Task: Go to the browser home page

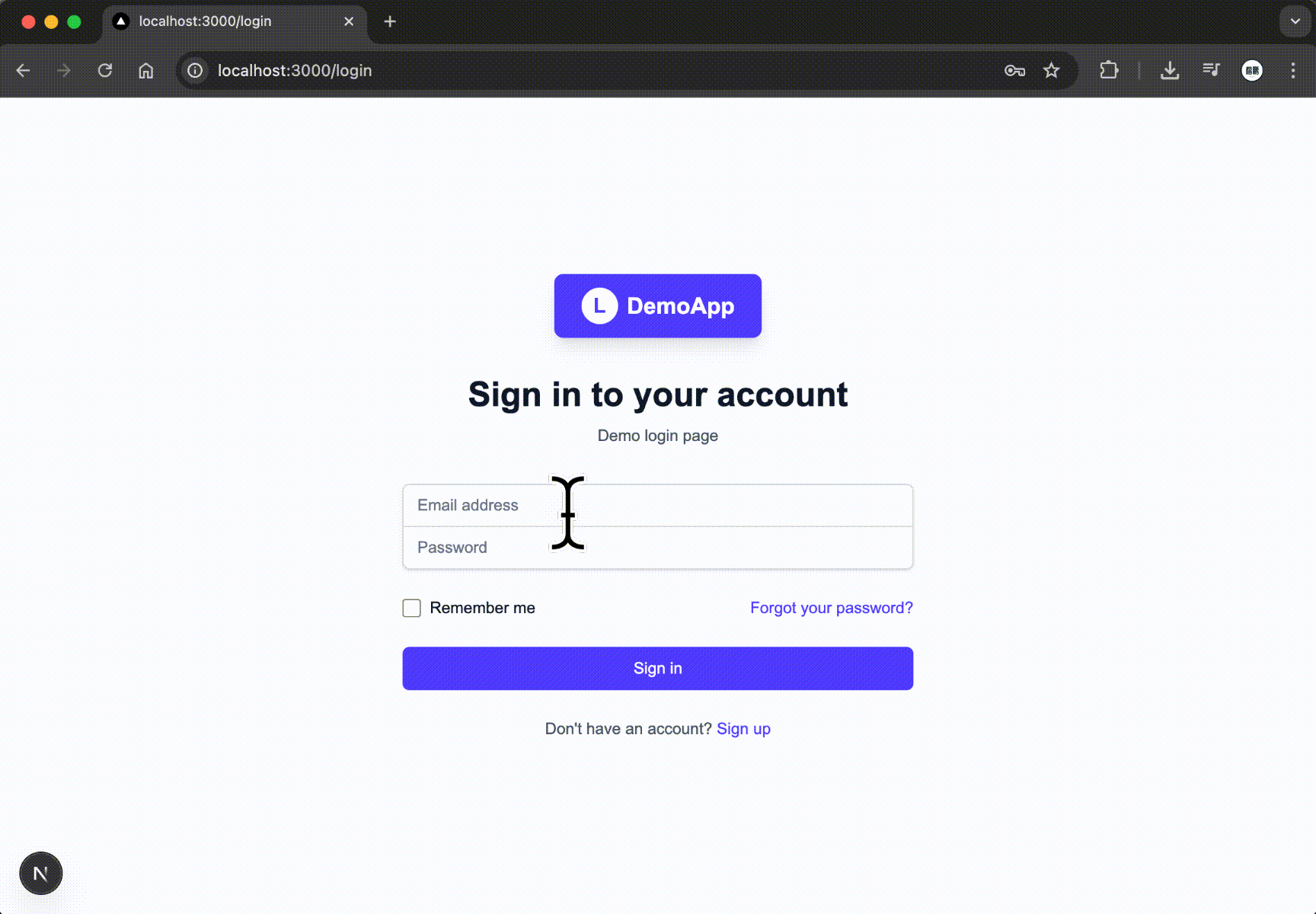Action: [x=146, y=71]
